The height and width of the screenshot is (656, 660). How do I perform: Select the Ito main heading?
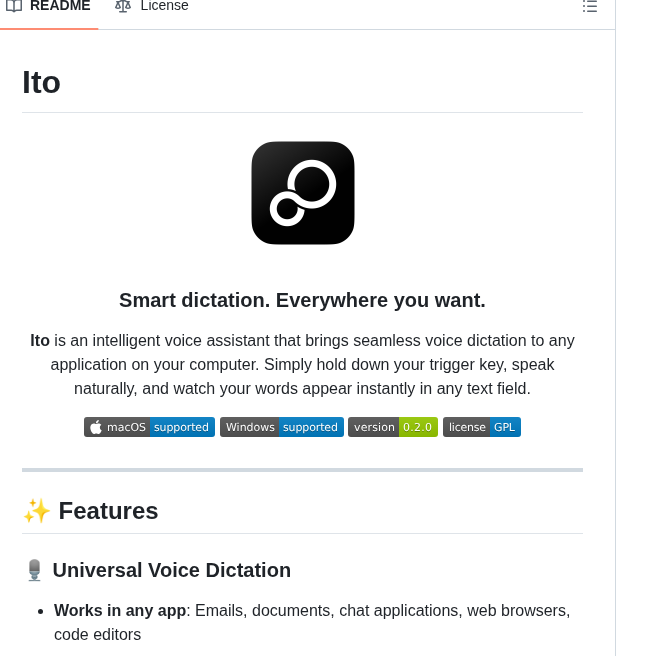click(x=41, y=82)
